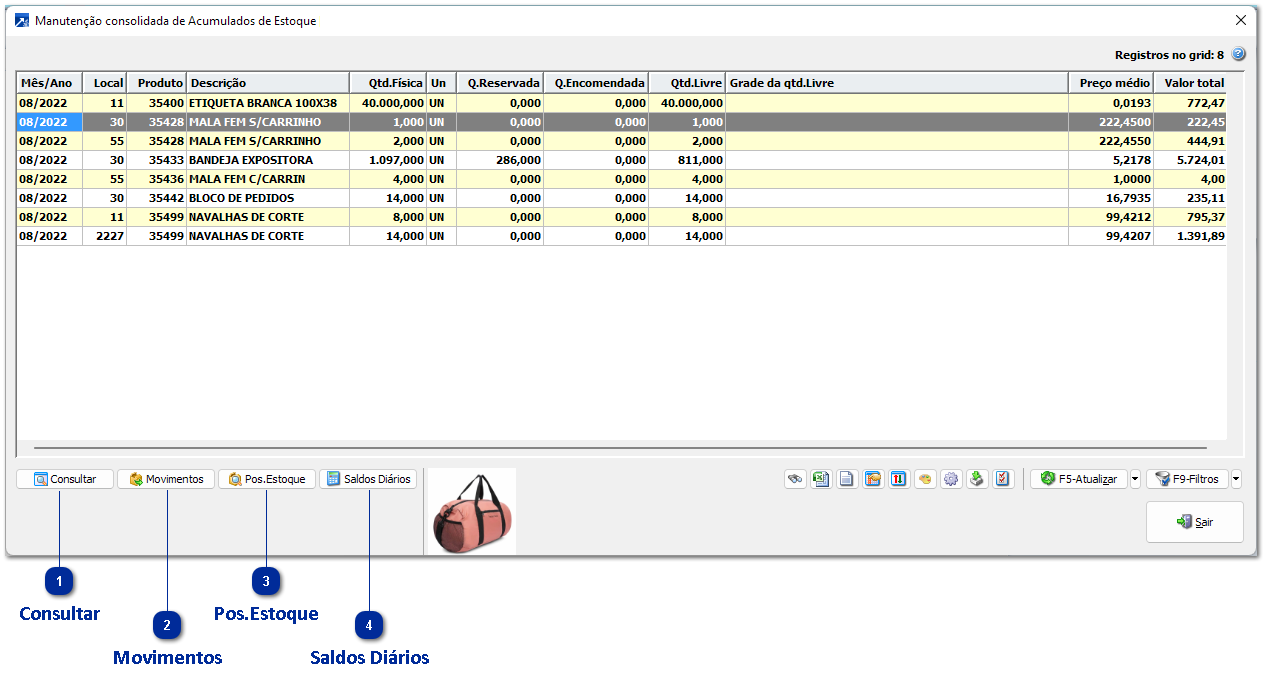The image size is (1266, 686).
Task: Click the blue help icon near Registros
Action: [1238, 55]
